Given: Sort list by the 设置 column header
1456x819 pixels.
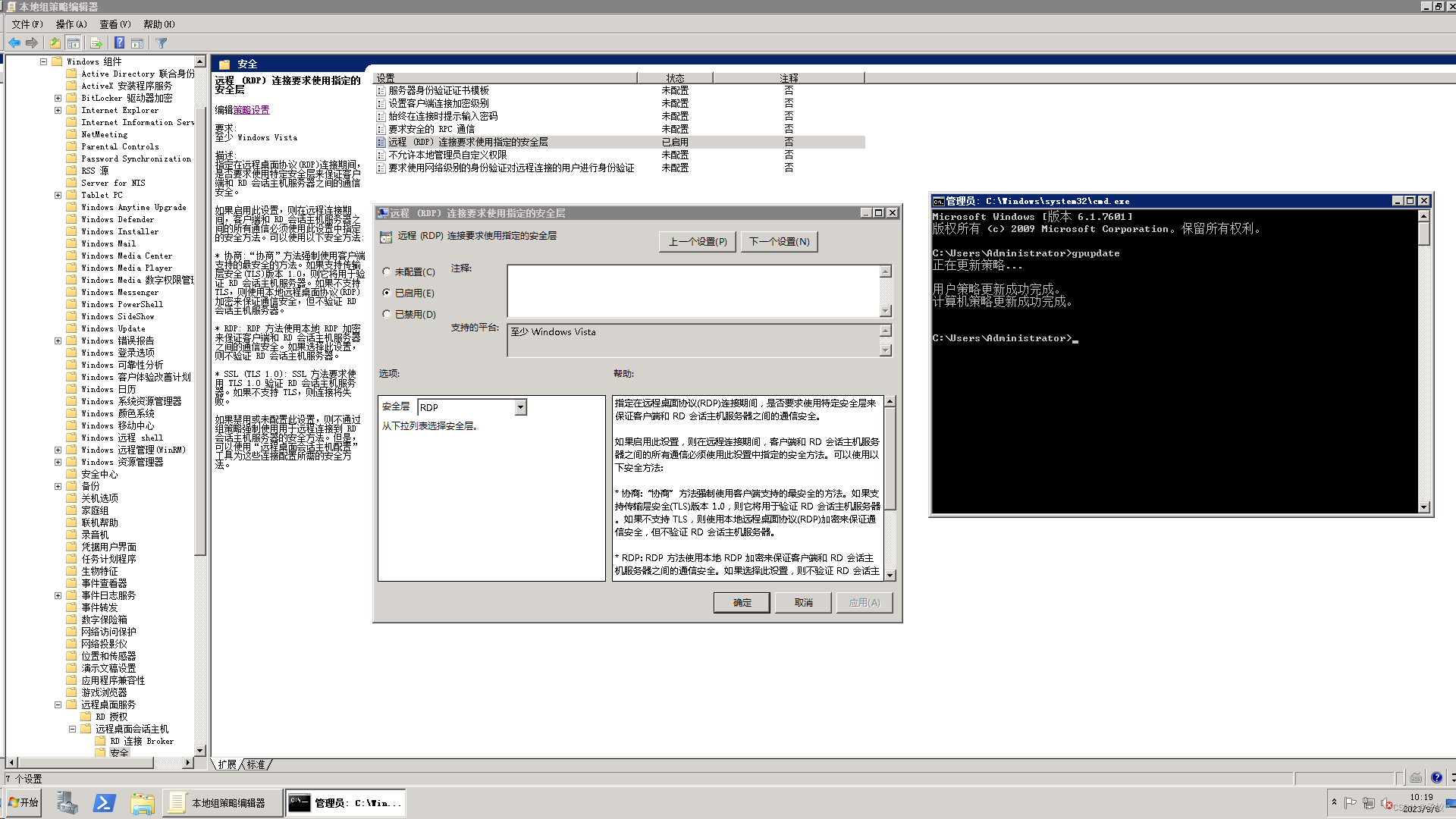Looking at the screenshot, I should coord(506,78).
